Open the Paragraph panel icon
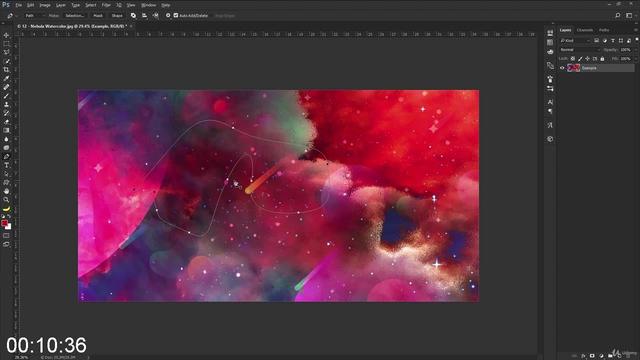The width and height of the screenshot is (640, 360). tap(550, 111)
